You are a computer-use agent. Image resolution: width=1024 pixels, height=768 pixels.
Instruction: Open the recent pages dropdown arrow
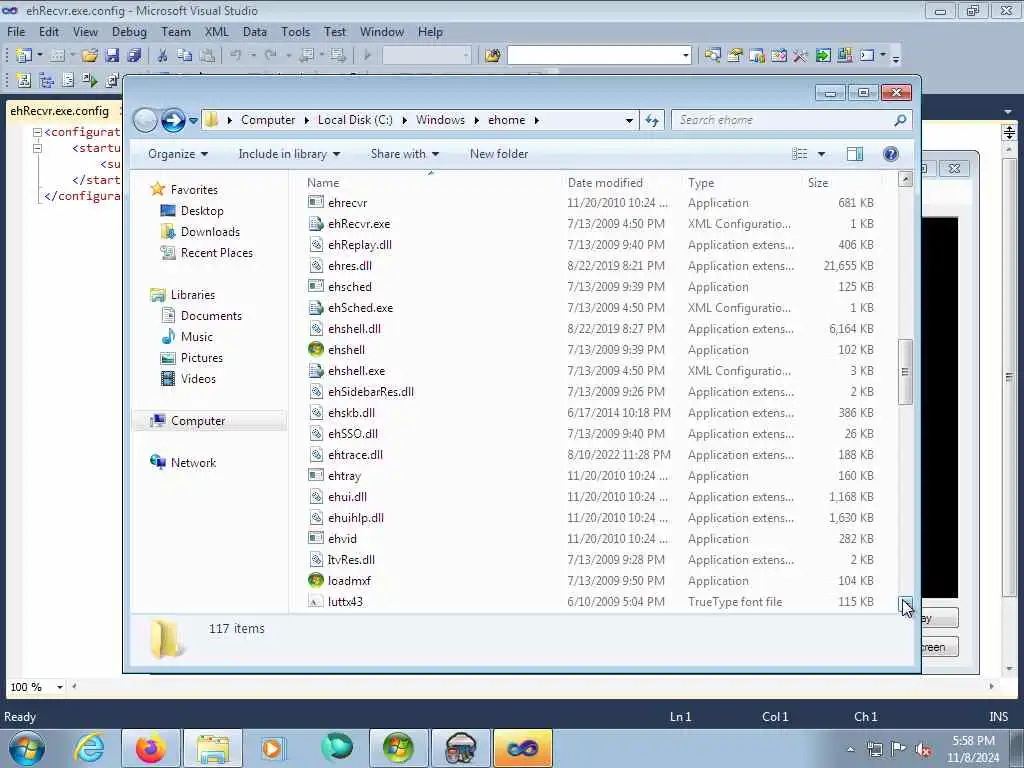click(193, 121)
